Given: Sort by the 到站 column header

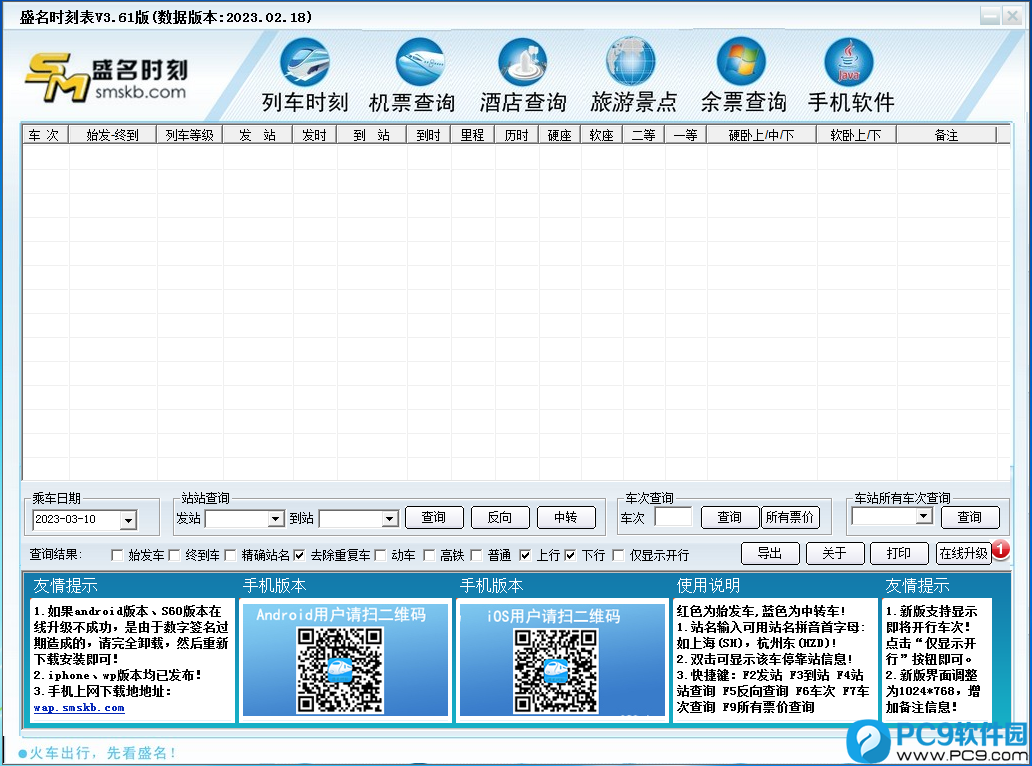Looking at the screenshot, I should (x=372, y=135).
